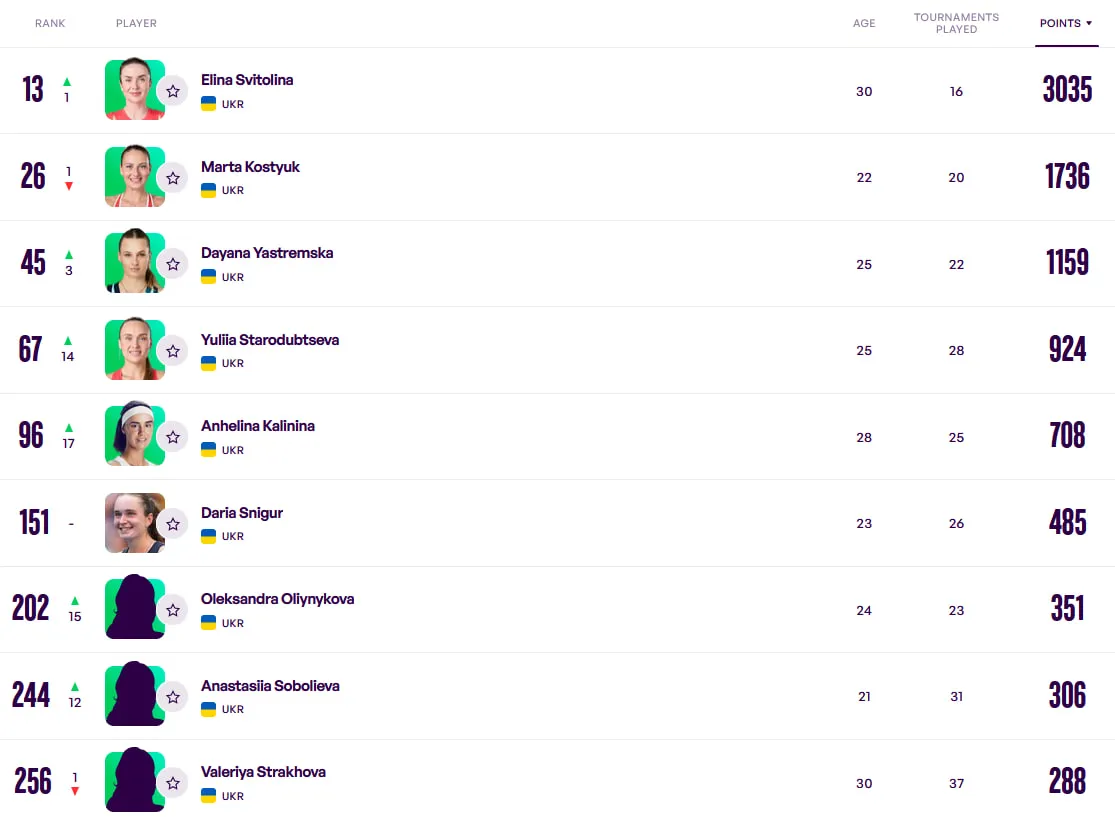Mark Dayana Yastremska as favorite using star
Screen dimensions: 1115x817
pyautogui.click(x=173, y=265)
